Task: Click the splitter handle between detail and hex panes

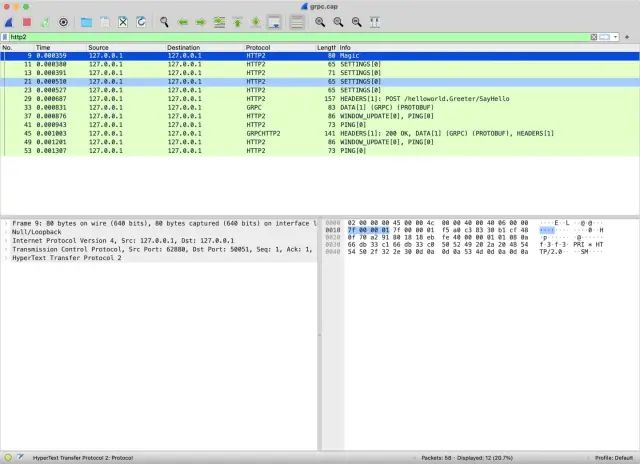Action: click(x=319, y=335)
